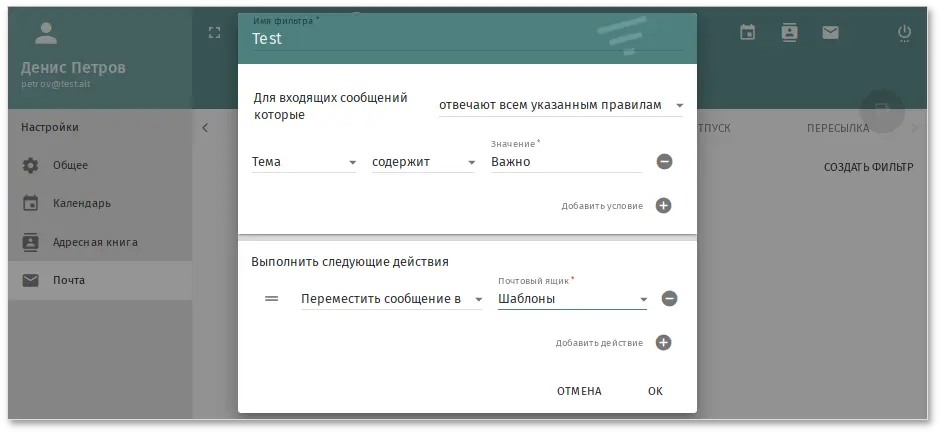Open the mail envelope icon in top bar

click(831, 32)
